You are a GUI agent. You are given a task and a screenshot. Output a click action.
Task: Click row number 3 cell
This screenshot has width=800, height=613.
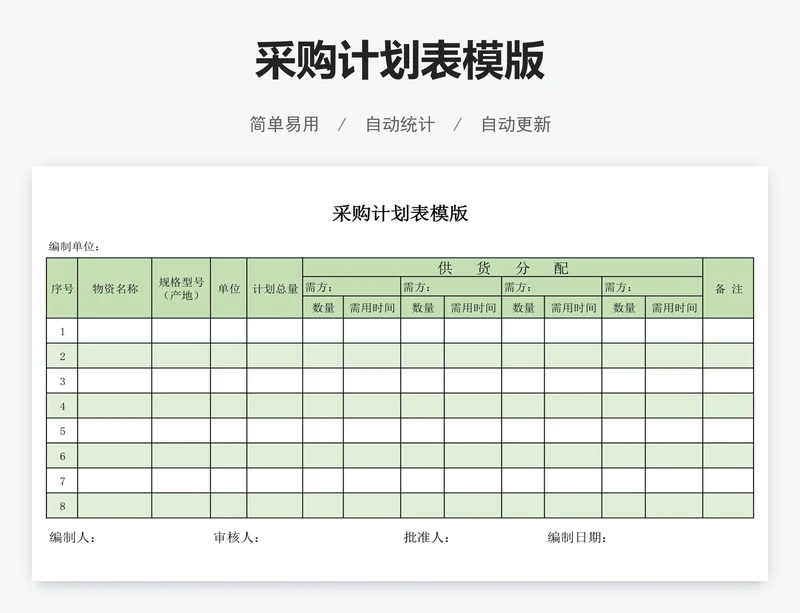pos(62,381)
